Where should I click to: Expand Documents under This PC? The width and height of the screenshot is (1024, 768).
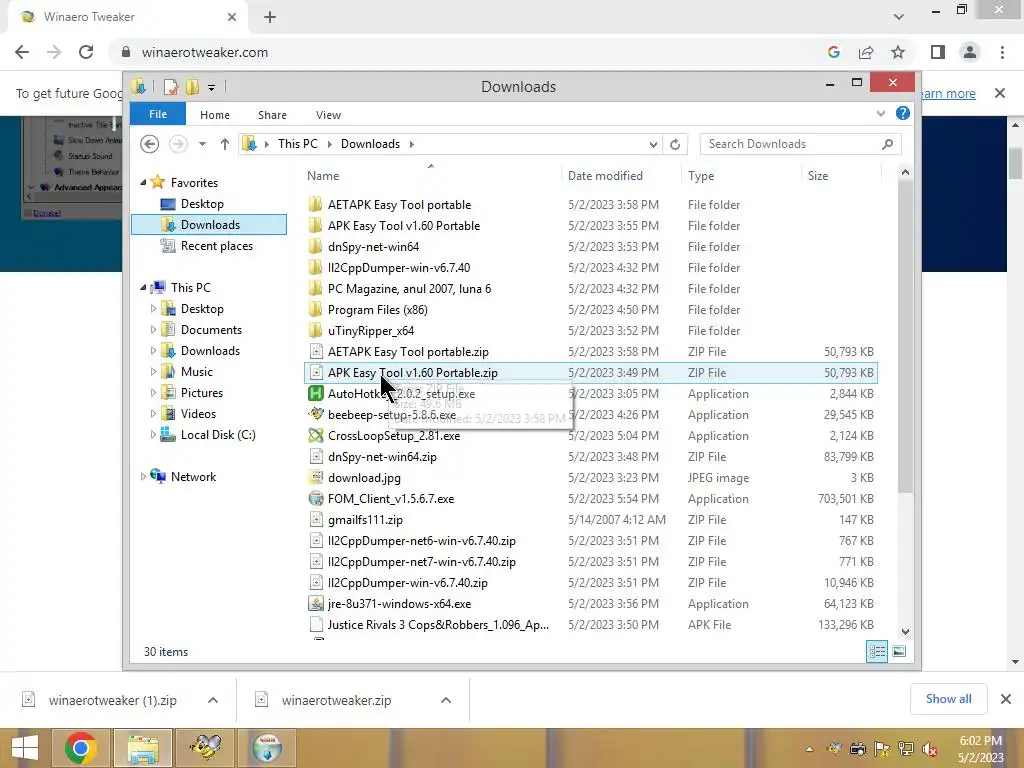[153, 330]
